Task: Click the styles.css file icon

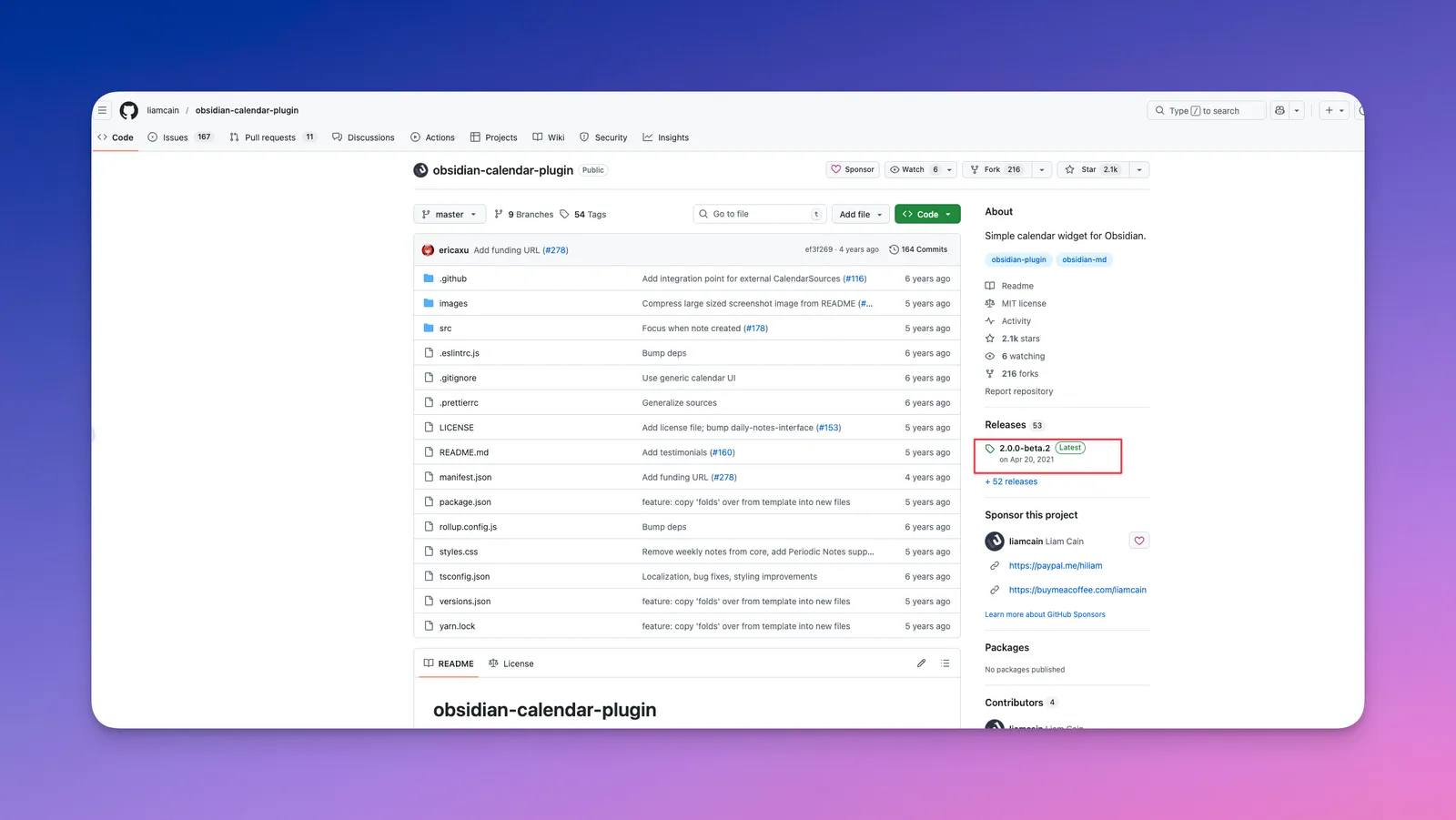Action: pyautogui.click(x=429, y=552)
